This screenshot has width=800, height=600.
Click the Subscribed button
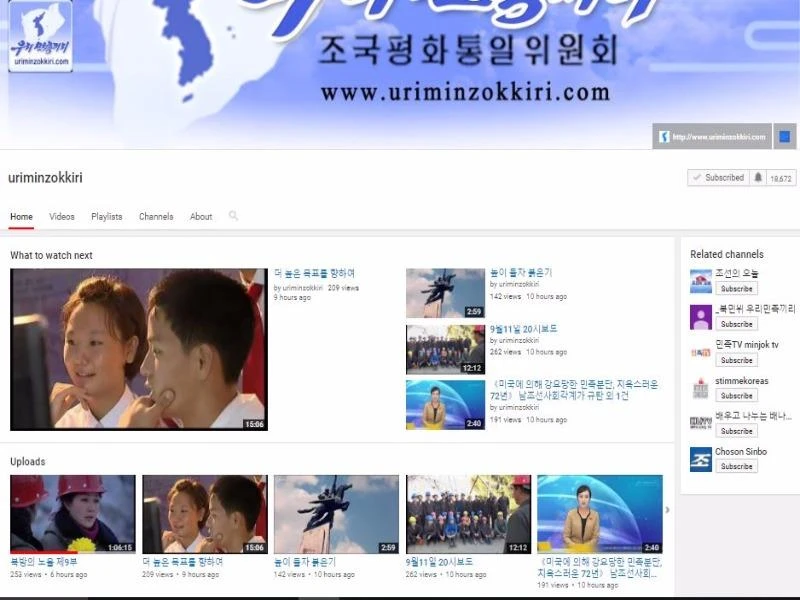click(x=718, y=178)
